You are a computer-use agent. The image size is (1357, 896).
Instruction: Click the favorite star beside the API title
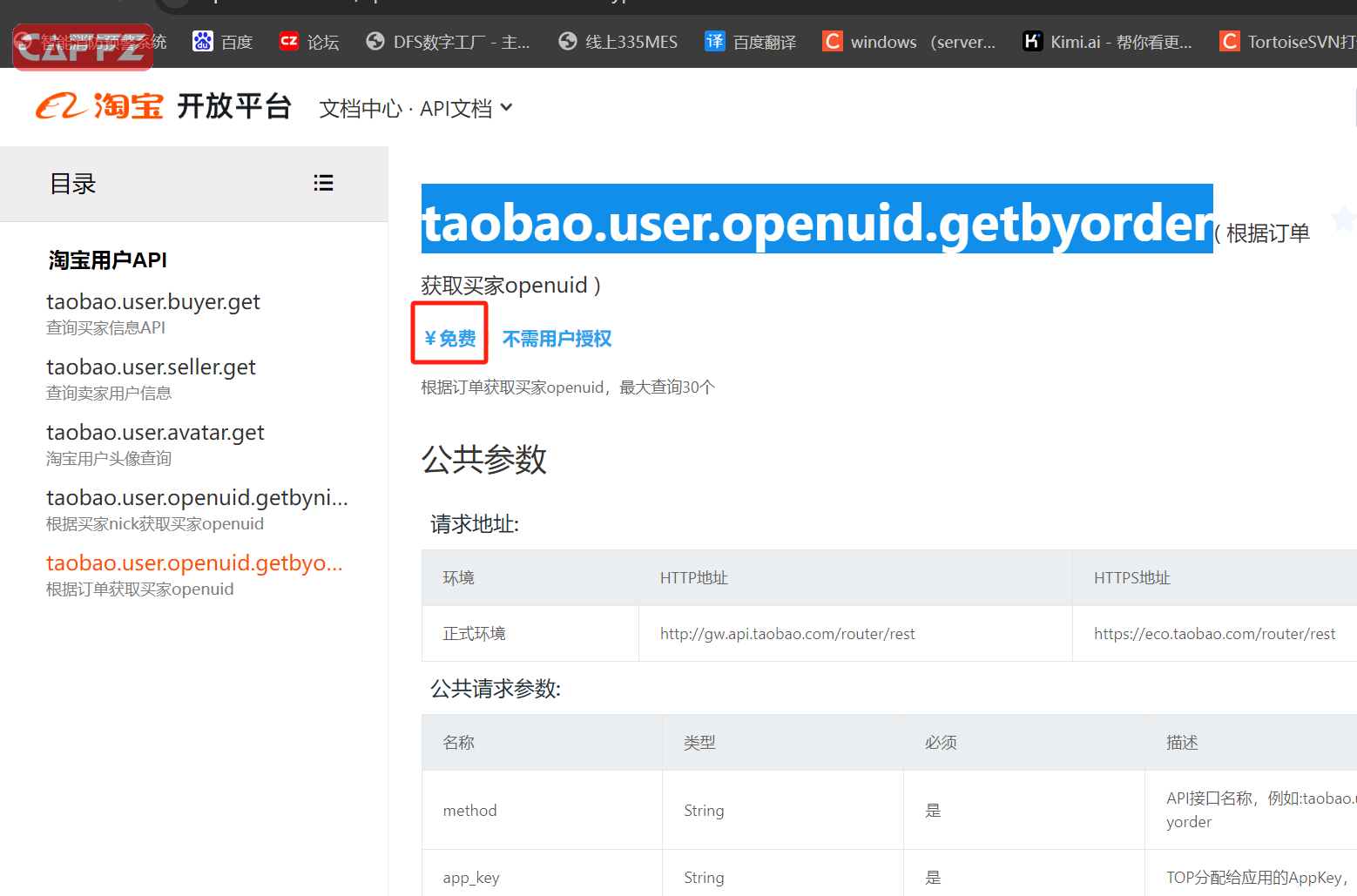tap(1342, 219)
